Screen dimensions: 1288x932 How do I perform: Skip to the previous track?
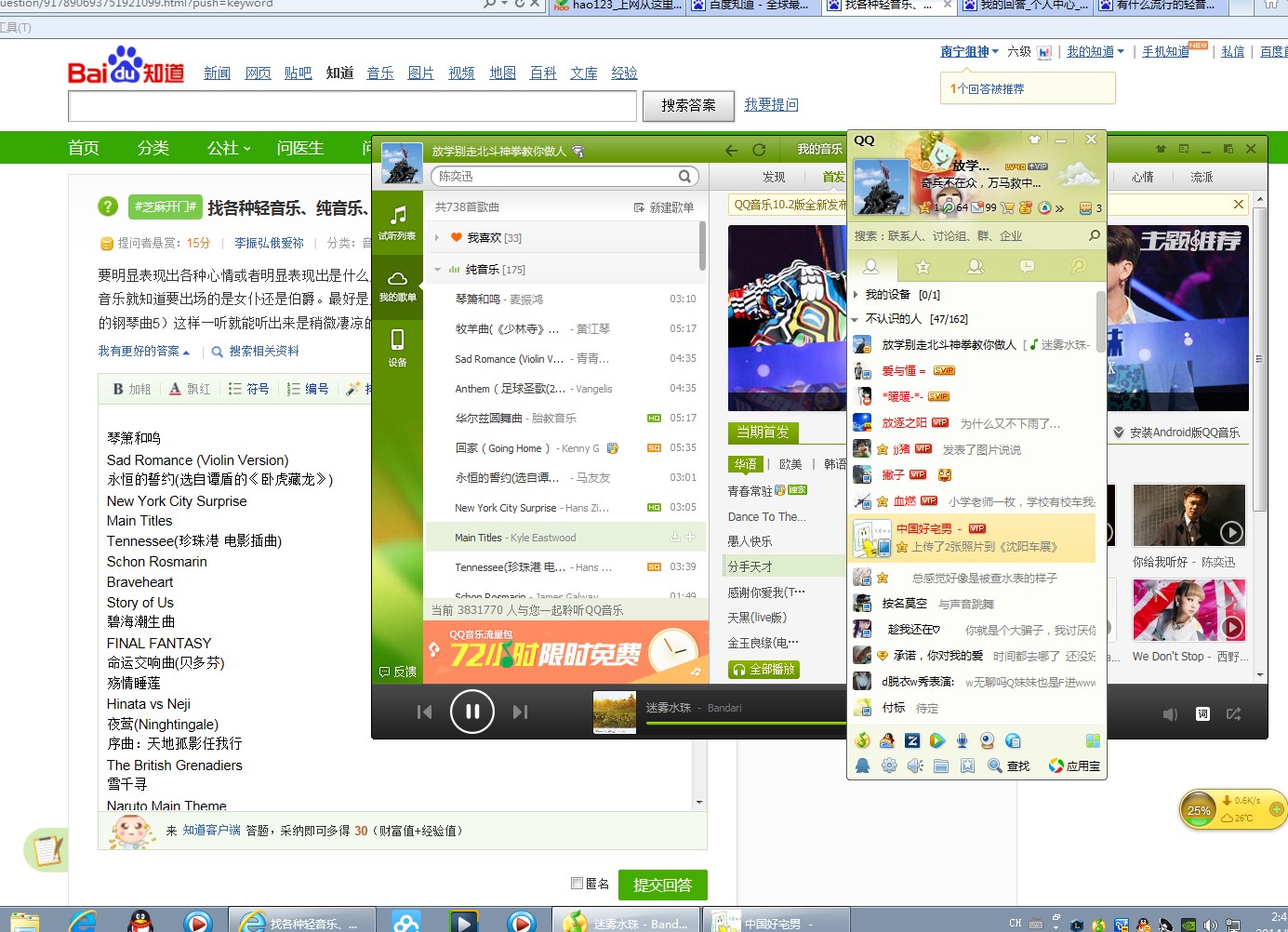click(424, 712)
